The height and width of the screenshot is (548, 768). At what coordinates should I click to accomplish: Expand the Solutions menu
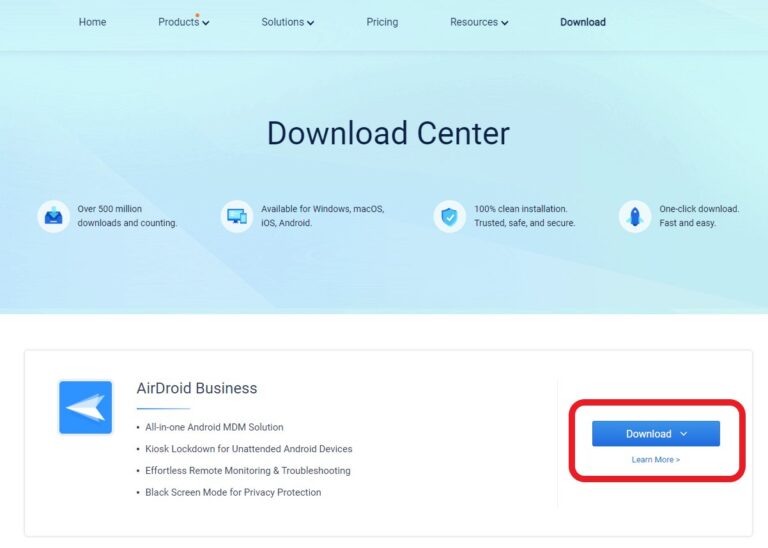[x=288, y=22]
